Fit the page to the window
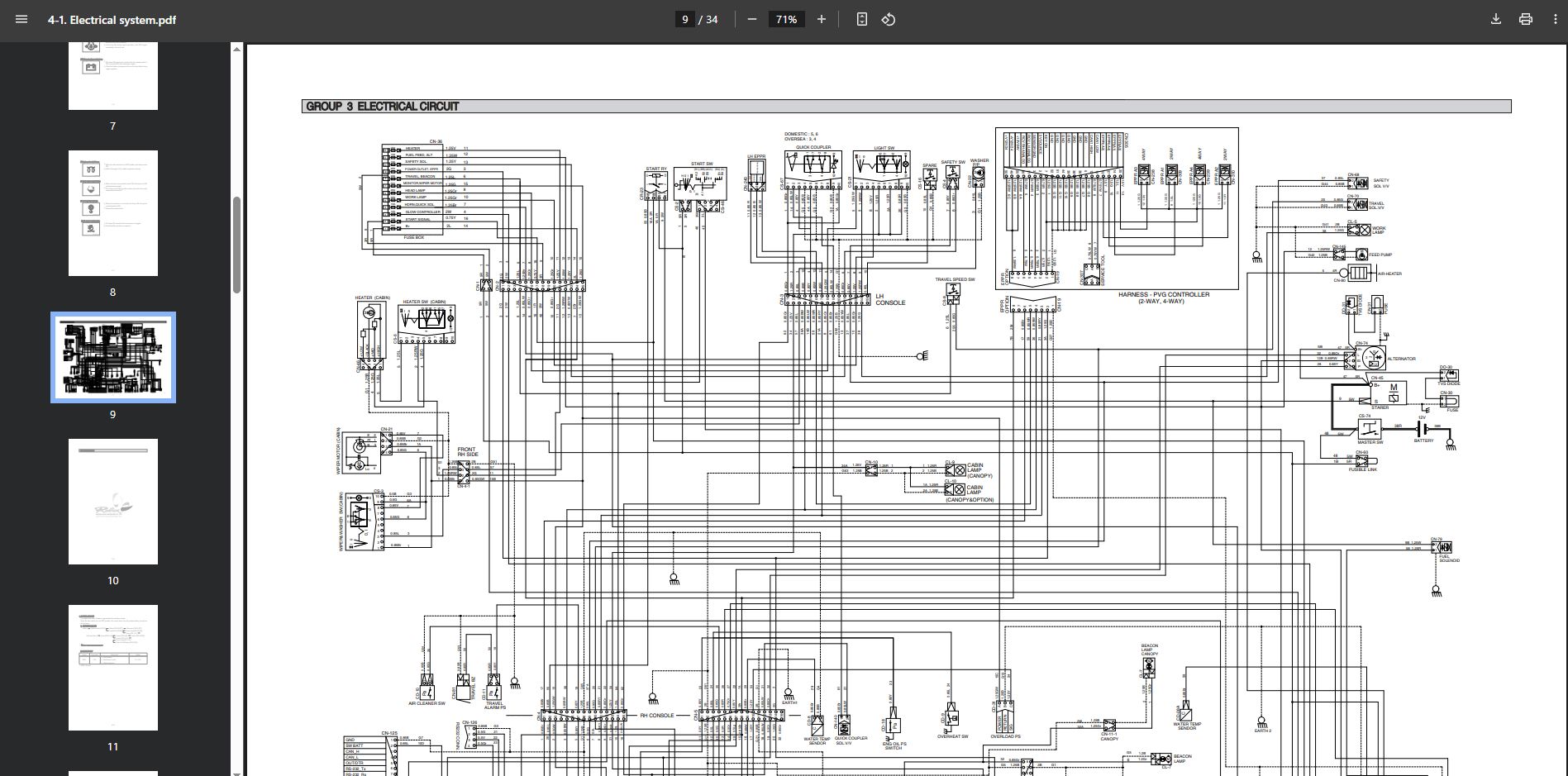1568x776 pixels. click(x=860, y=19)
